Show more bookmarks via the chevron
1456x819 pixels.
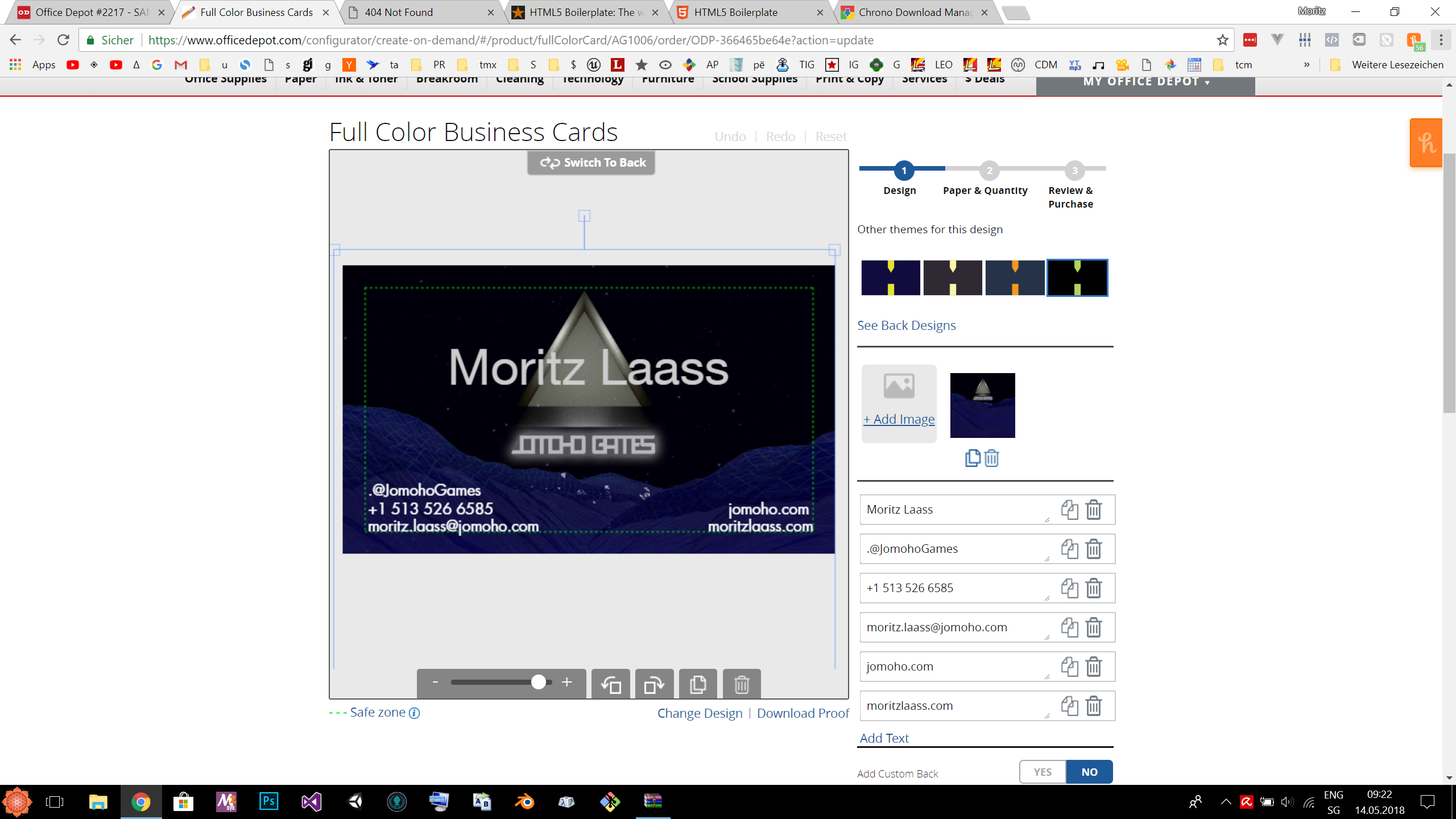click(x=1307, y=65)
